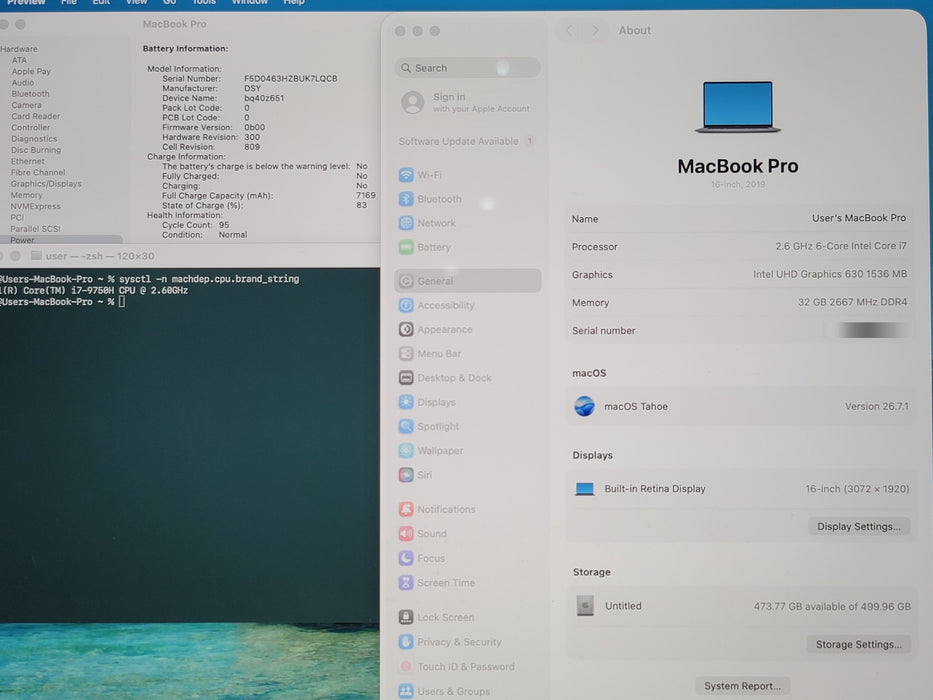This screenshot has width=933, height=700.
Task: Open the Screen Time hourglass icon
Action: point(406,583)
